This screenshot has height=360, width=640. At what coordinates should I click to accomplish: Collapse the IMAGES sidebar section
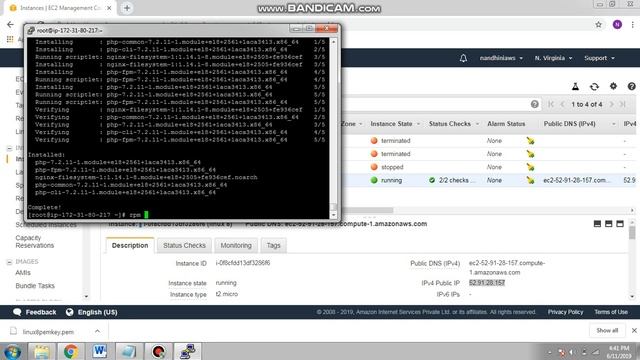coord(9,262)
